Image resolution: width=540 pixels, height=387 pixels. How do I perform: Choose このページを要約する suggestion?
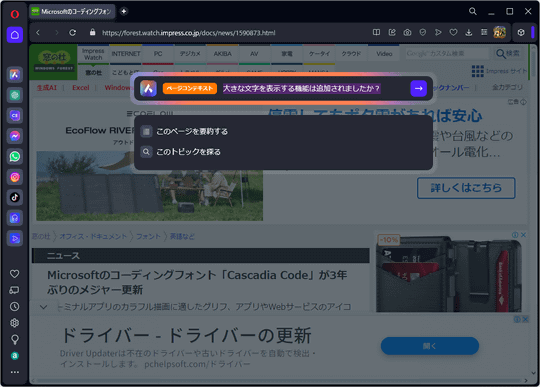(x=283, y=132)
